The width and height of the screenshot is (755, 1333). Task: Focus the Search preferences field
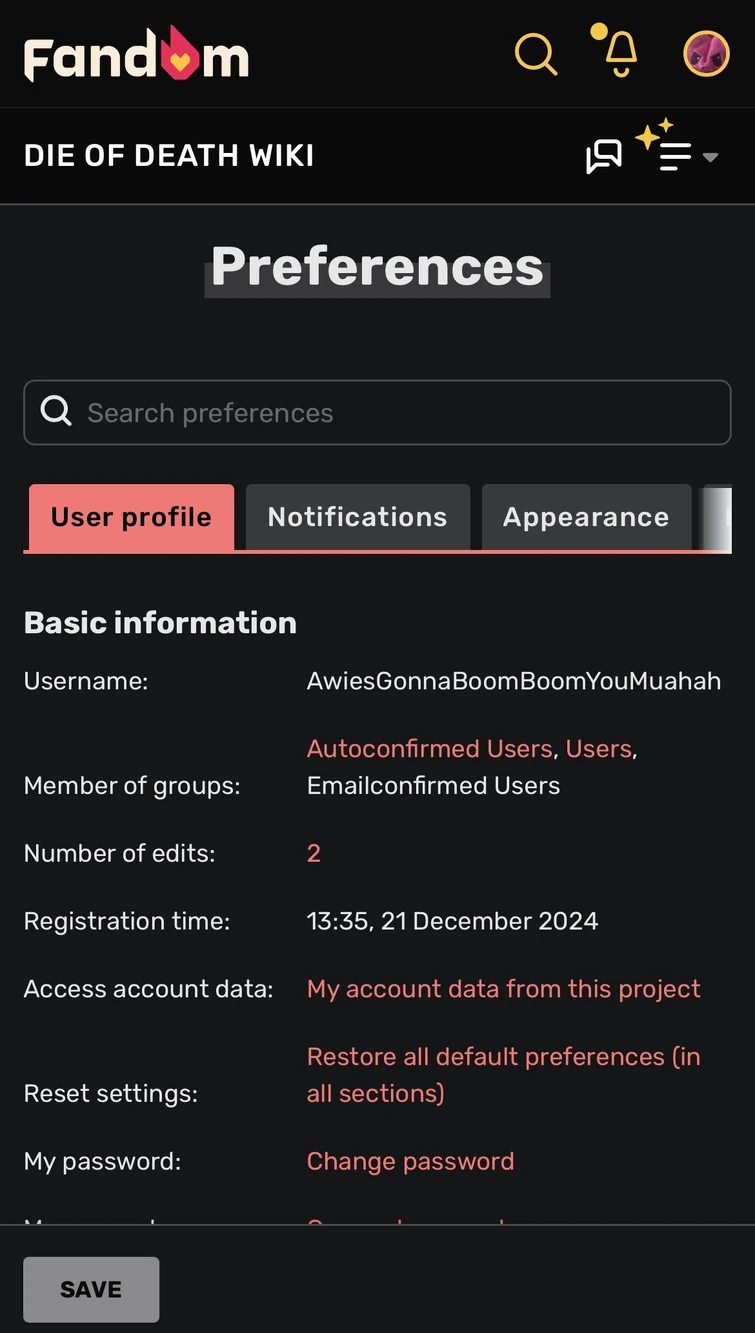(x=377, y=412)
